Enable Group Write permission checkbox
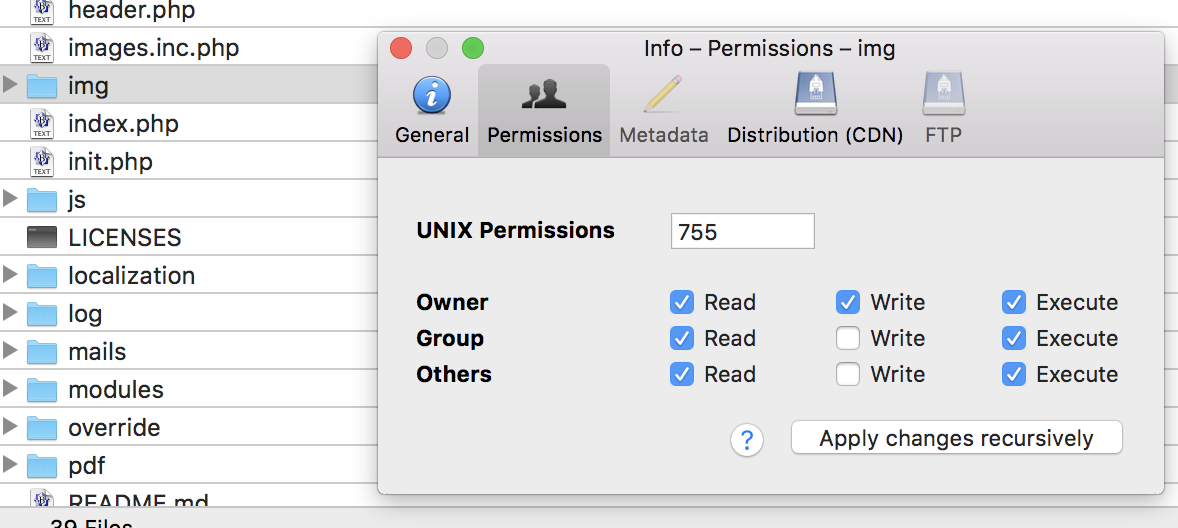Screen dimensions: 1178x528 [848, 338]
